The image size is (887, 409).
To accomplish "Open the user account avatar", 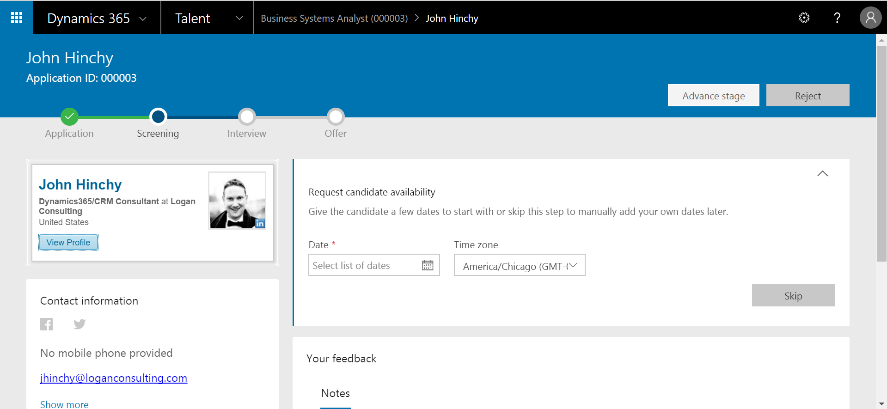I will point(870,18).
